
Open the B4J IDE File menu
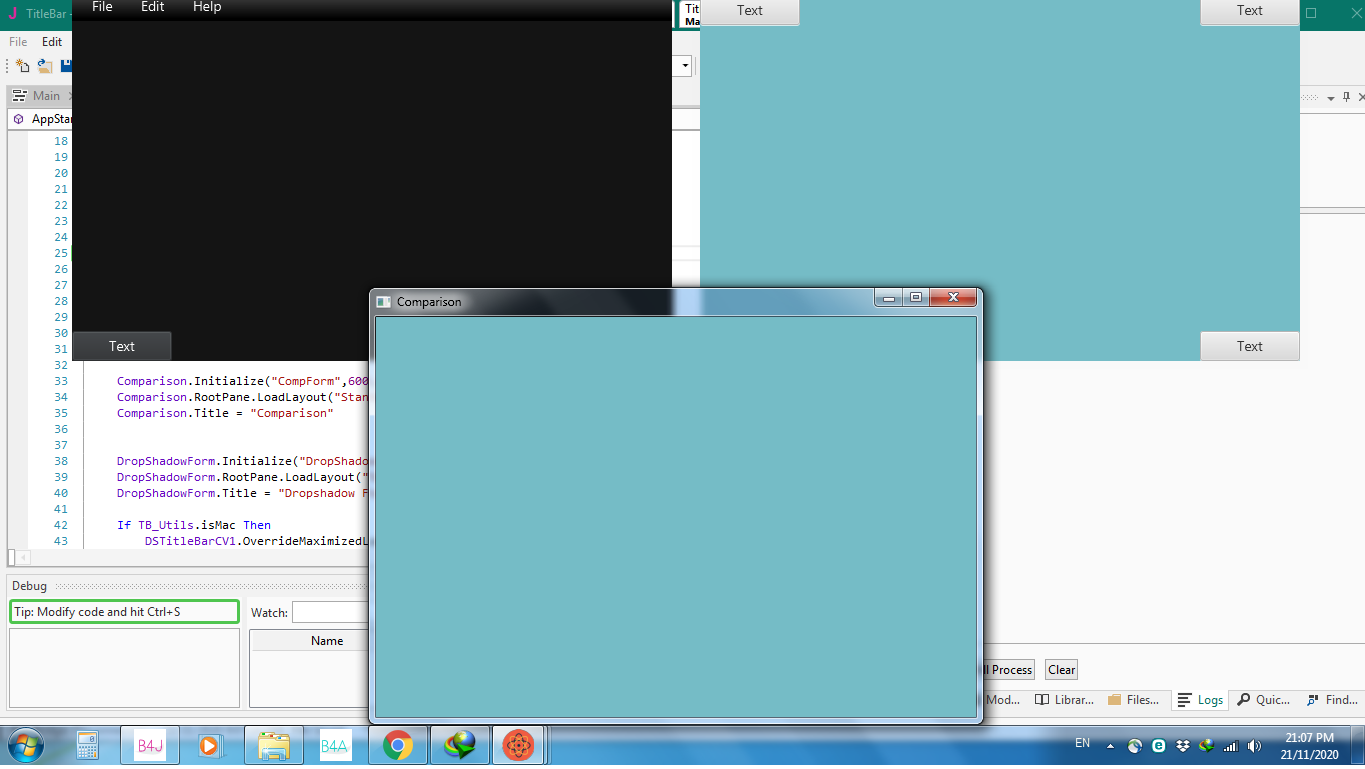point(18,42)
